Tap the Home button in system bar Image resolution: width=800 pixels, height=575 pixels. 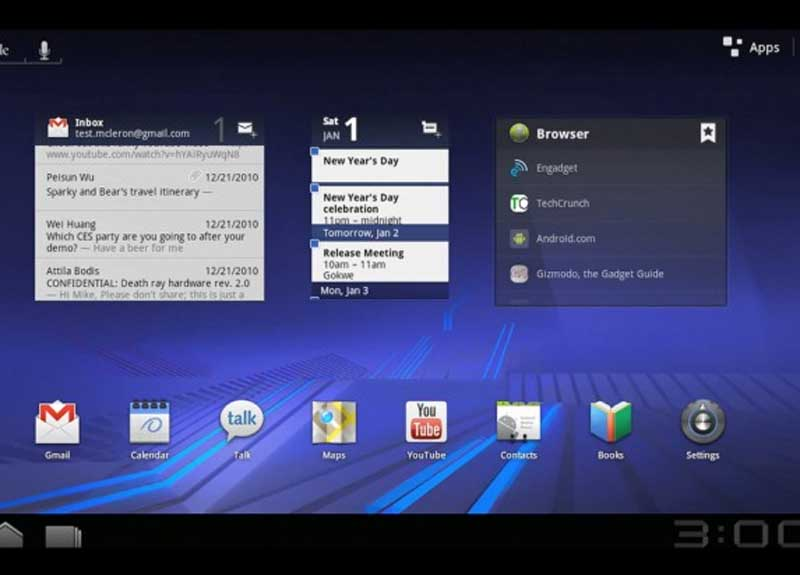pyautogui.click(x=10, y=535)
